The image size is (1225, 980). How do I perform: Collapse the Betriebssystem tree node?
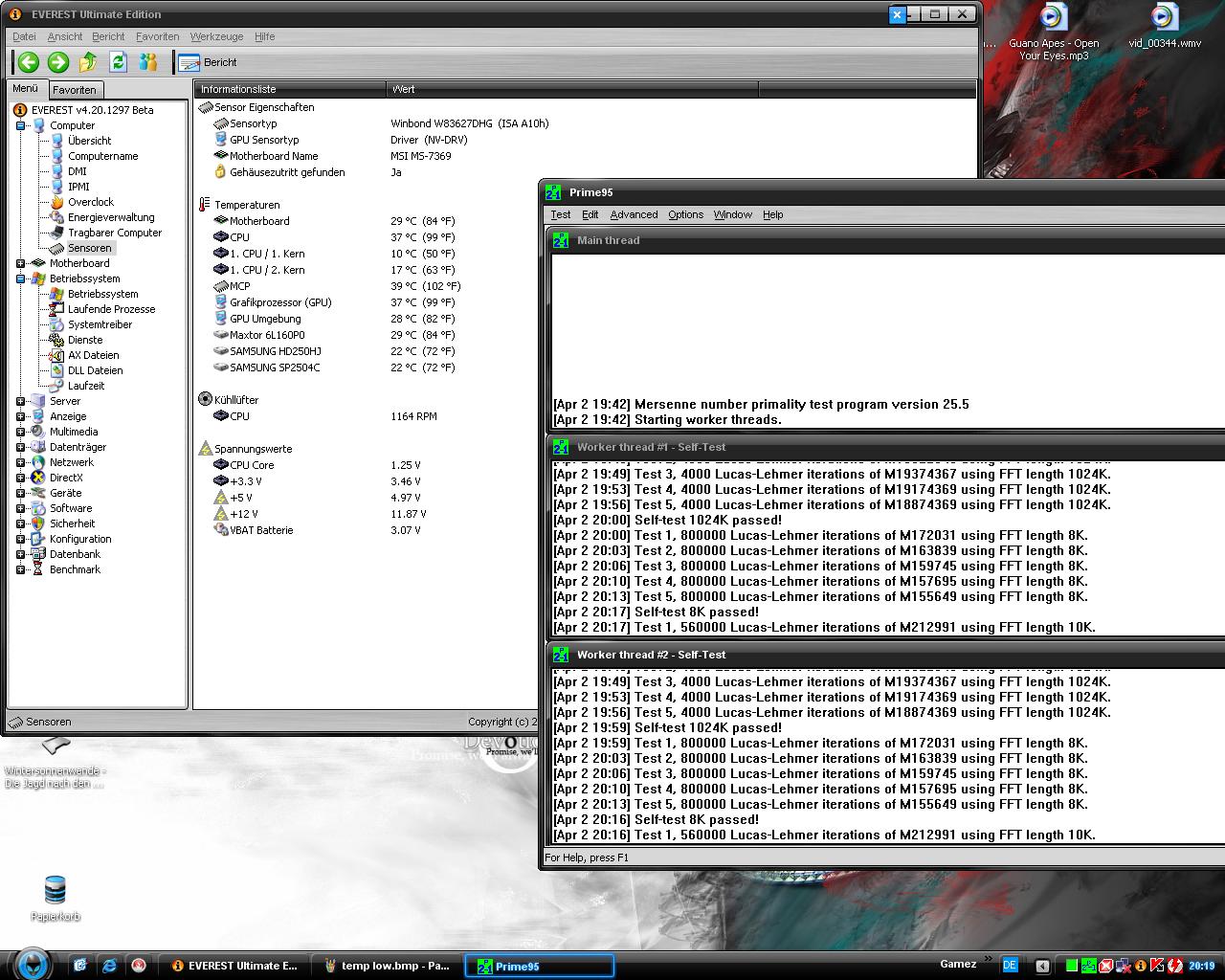20,278
